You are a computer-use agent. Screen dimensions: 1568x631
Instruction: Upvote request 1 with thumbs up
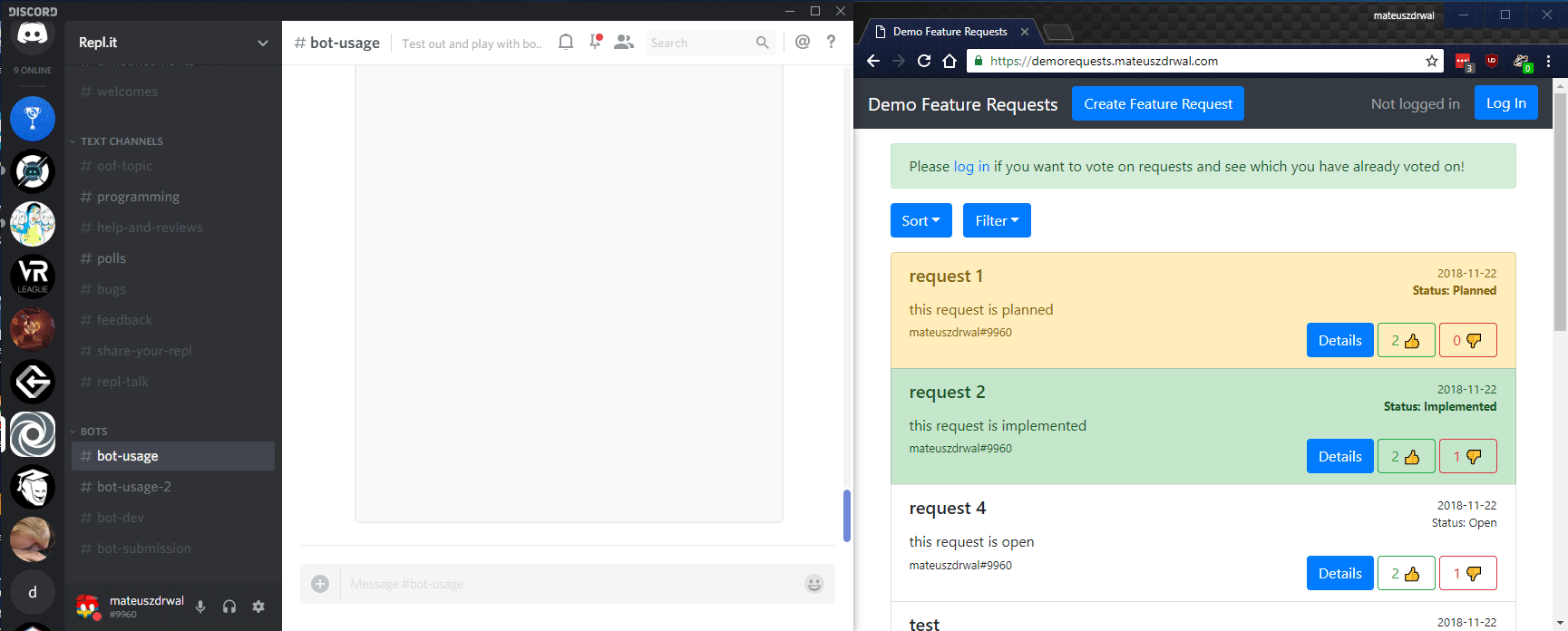pos(1406,341)
